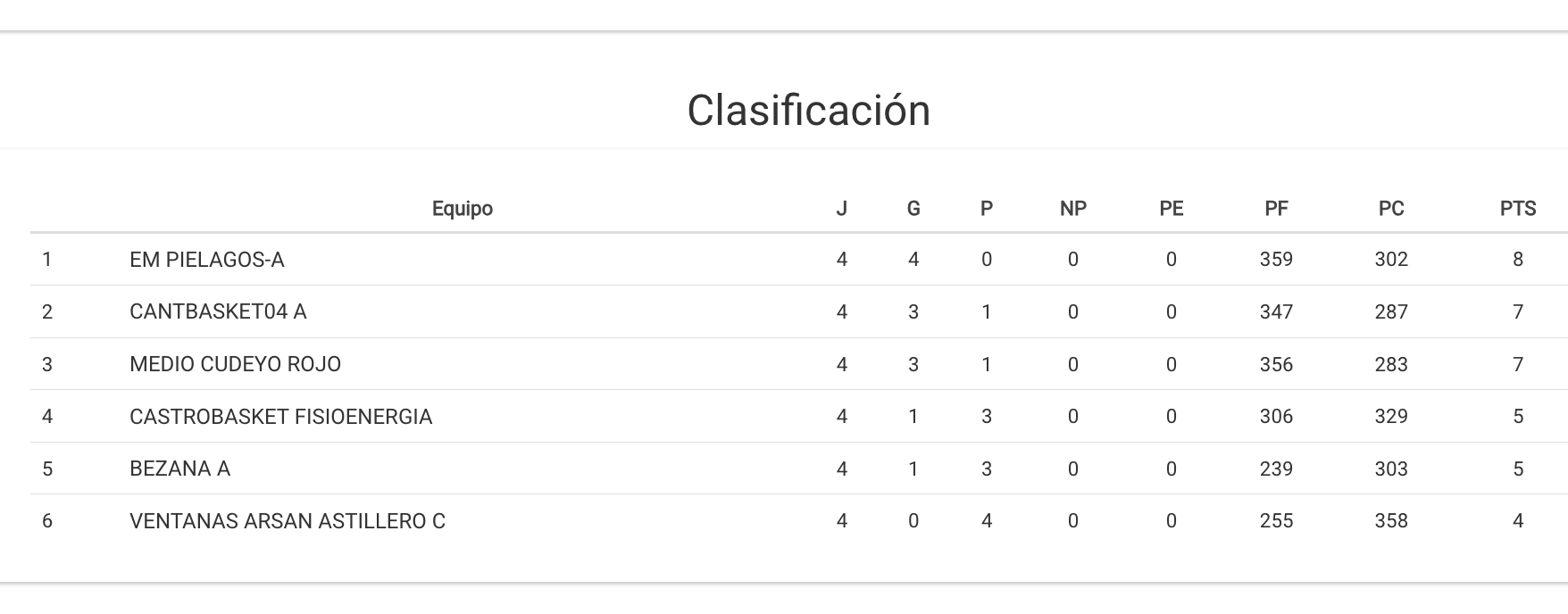Select the 358 PC value in the last row

click(x=1390, y=521)
